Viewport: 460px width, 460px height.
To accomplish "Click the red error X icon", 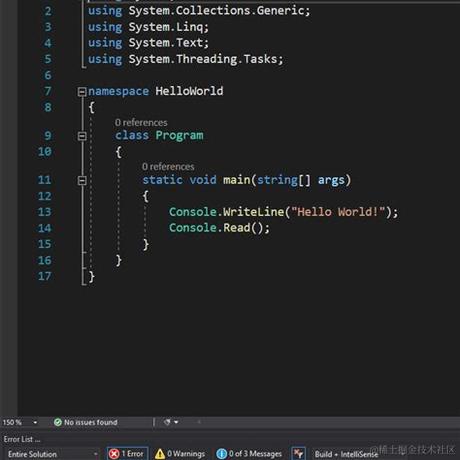I will (x=114, y=454).
